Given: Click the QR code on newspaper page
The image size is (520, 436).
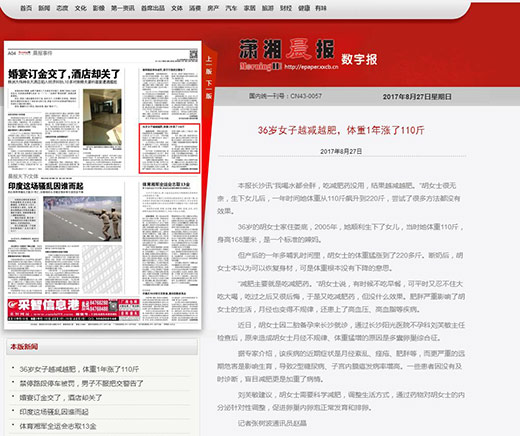Looking at the screenshot, I should [194, 54].
